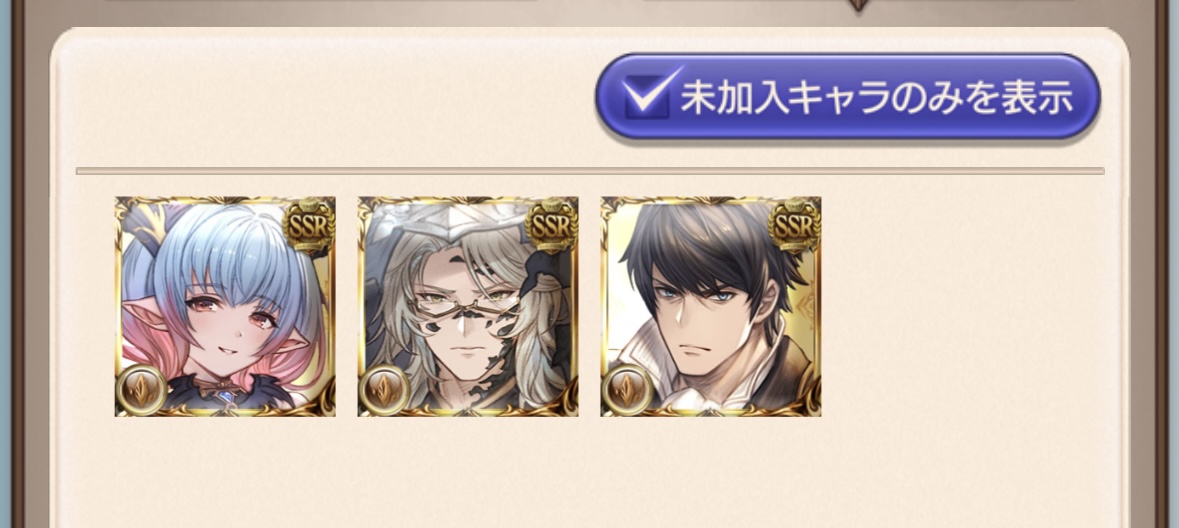Click SSR badge on blue-haired girl portrait
The image size is (1179, 528).
309,225
